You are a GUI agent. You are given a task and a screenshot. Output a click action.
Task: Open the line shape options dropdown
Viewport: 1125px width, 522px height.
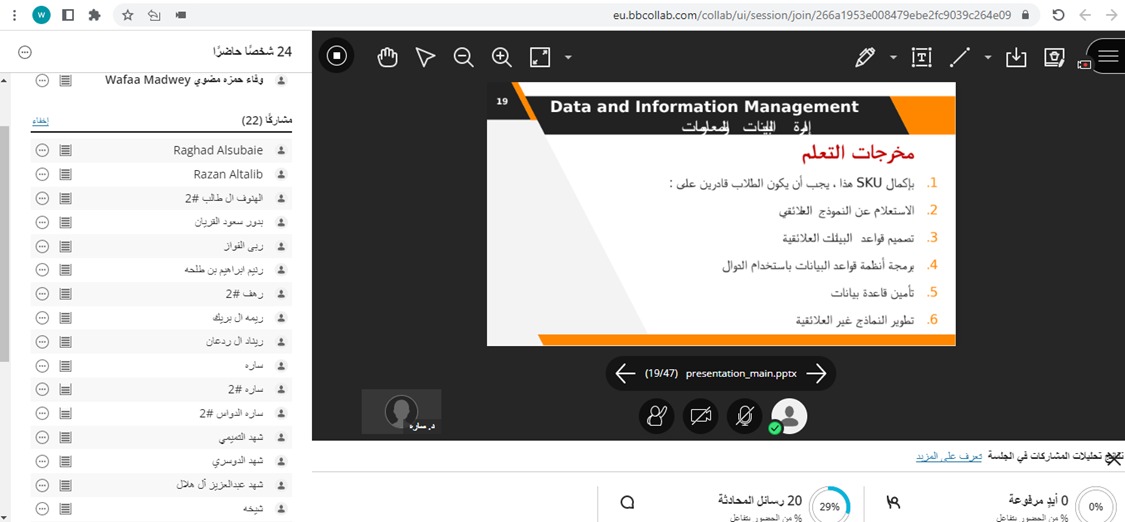click(988, 57)
